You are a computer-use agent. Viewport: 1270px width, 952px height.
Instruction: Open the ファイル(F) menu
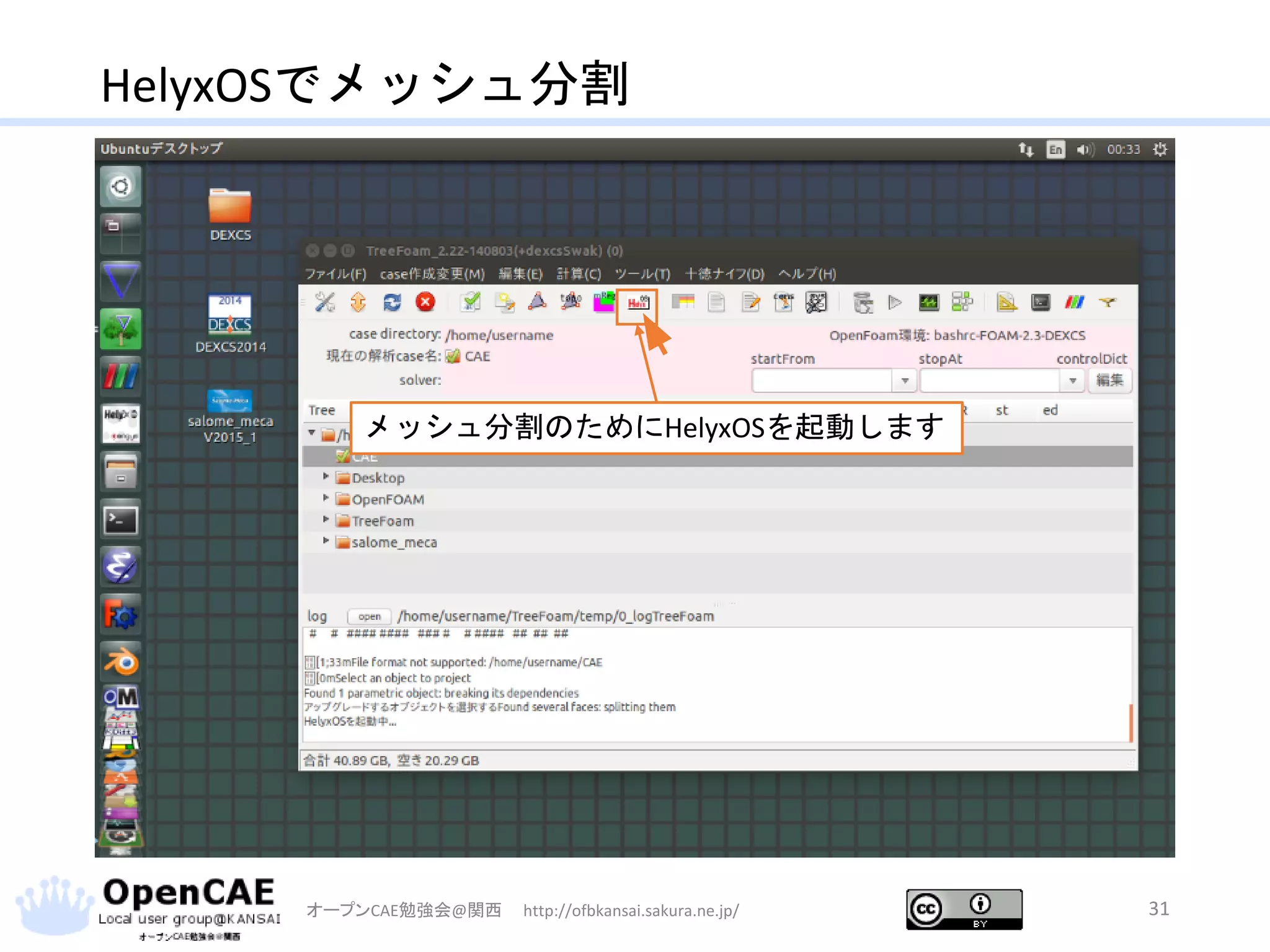click(x=335, y=274)
